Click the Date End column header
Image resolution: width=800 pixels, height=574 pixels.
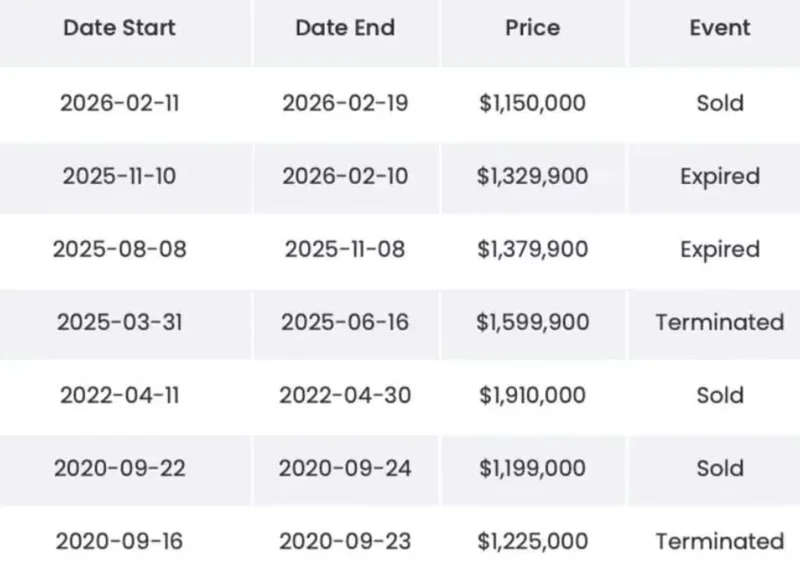point(345,28)
